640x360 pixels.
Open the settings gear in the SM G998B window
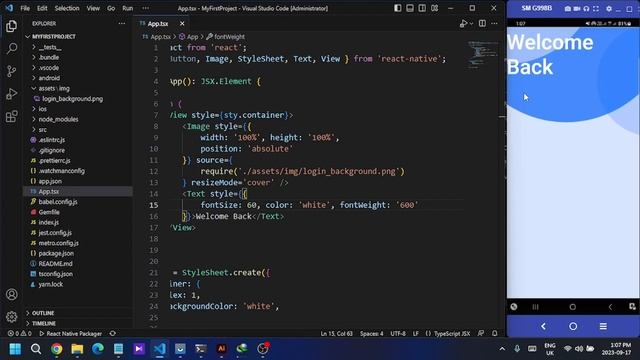coord(609,9)
